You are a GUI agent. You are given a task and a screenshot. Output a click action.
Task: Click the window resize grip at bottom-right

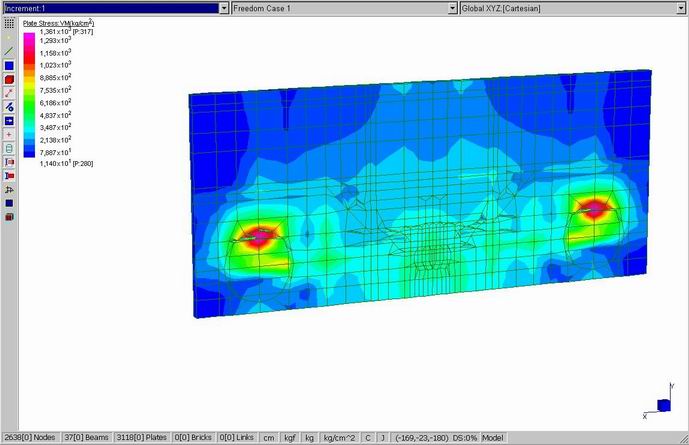684,438
